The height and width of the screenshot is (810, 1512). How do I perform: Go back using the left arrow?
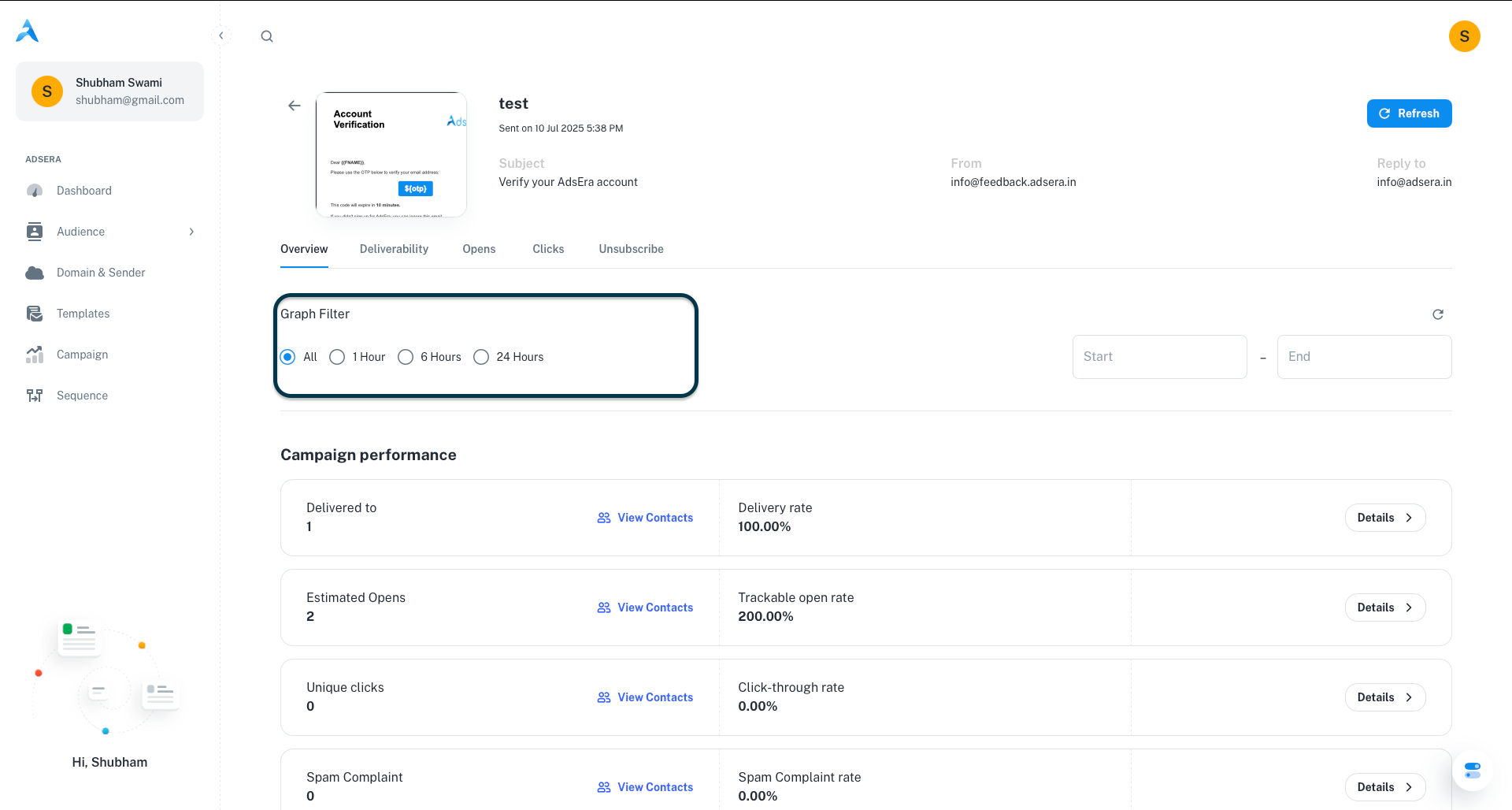[295, 106]
